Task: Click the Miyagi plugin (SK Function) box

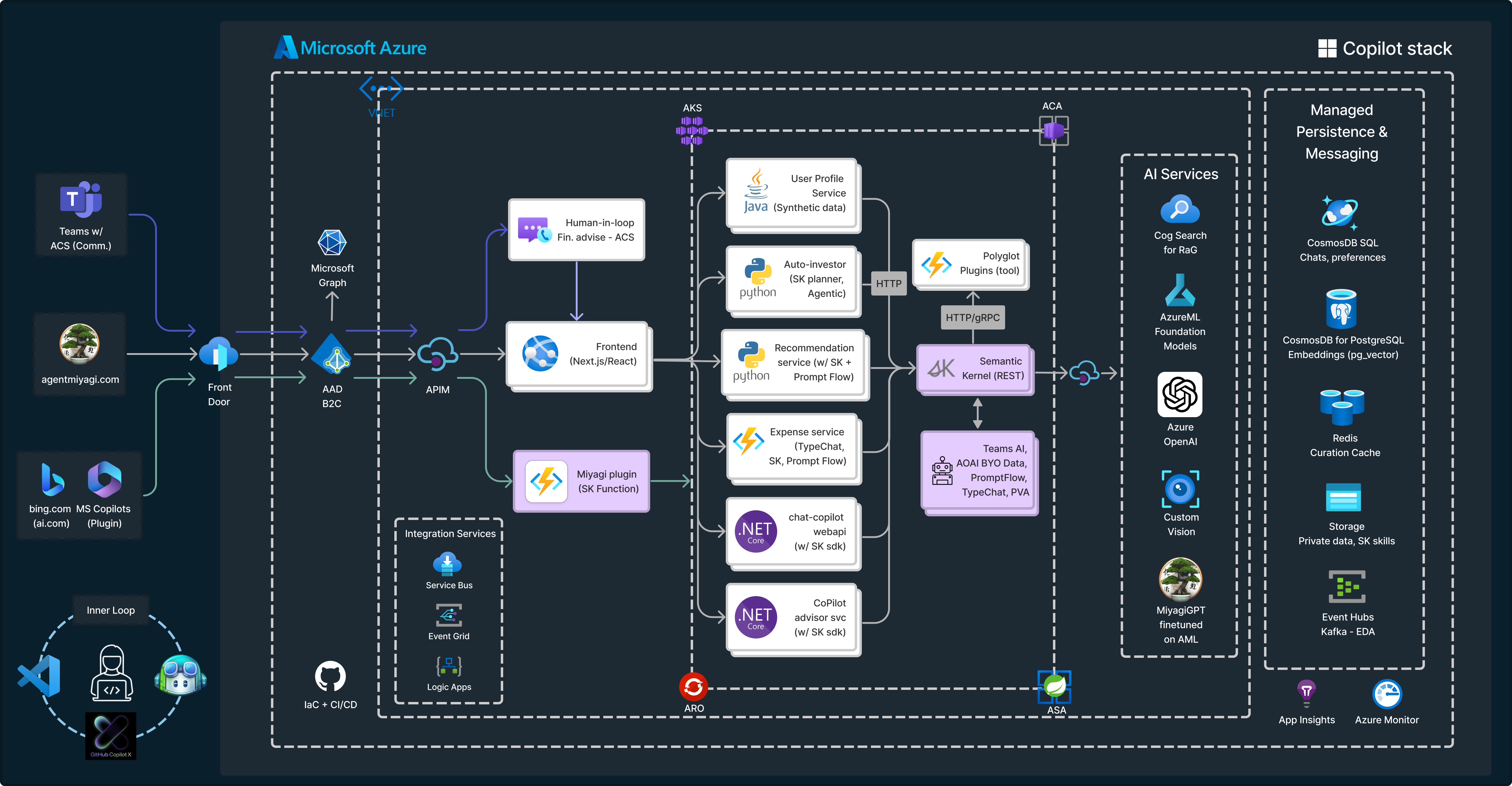Action: tap(581, 481)
